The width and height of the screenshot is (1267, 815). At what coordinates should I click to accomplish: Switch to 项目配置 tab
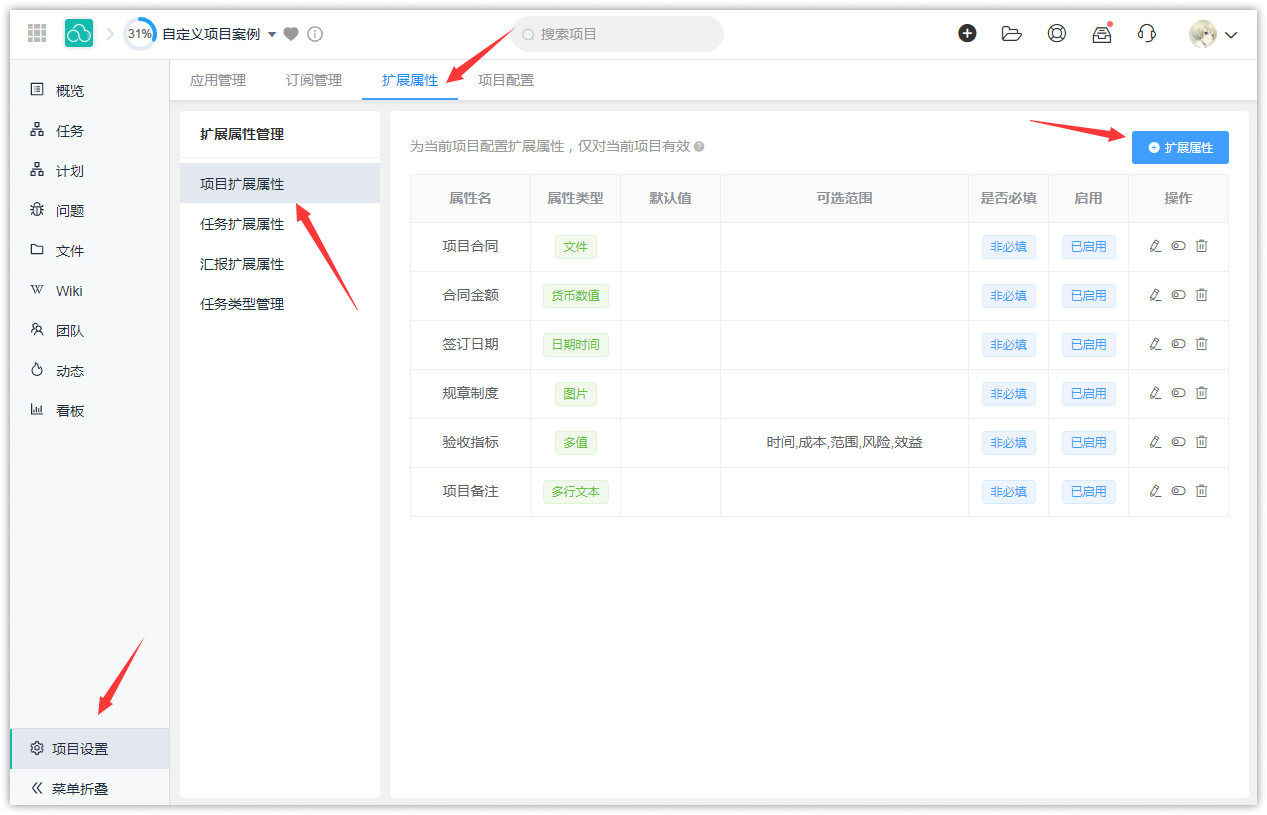(506, 80)
